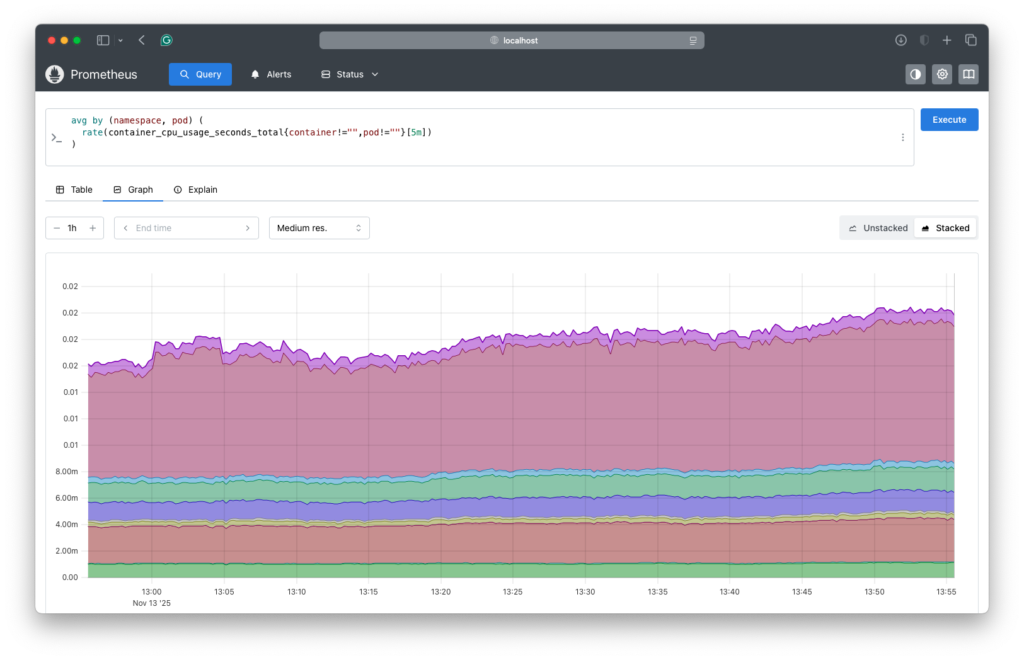Execute the CPU usage query
This screenshot has width=1024, height=660.
pos(948,119)
